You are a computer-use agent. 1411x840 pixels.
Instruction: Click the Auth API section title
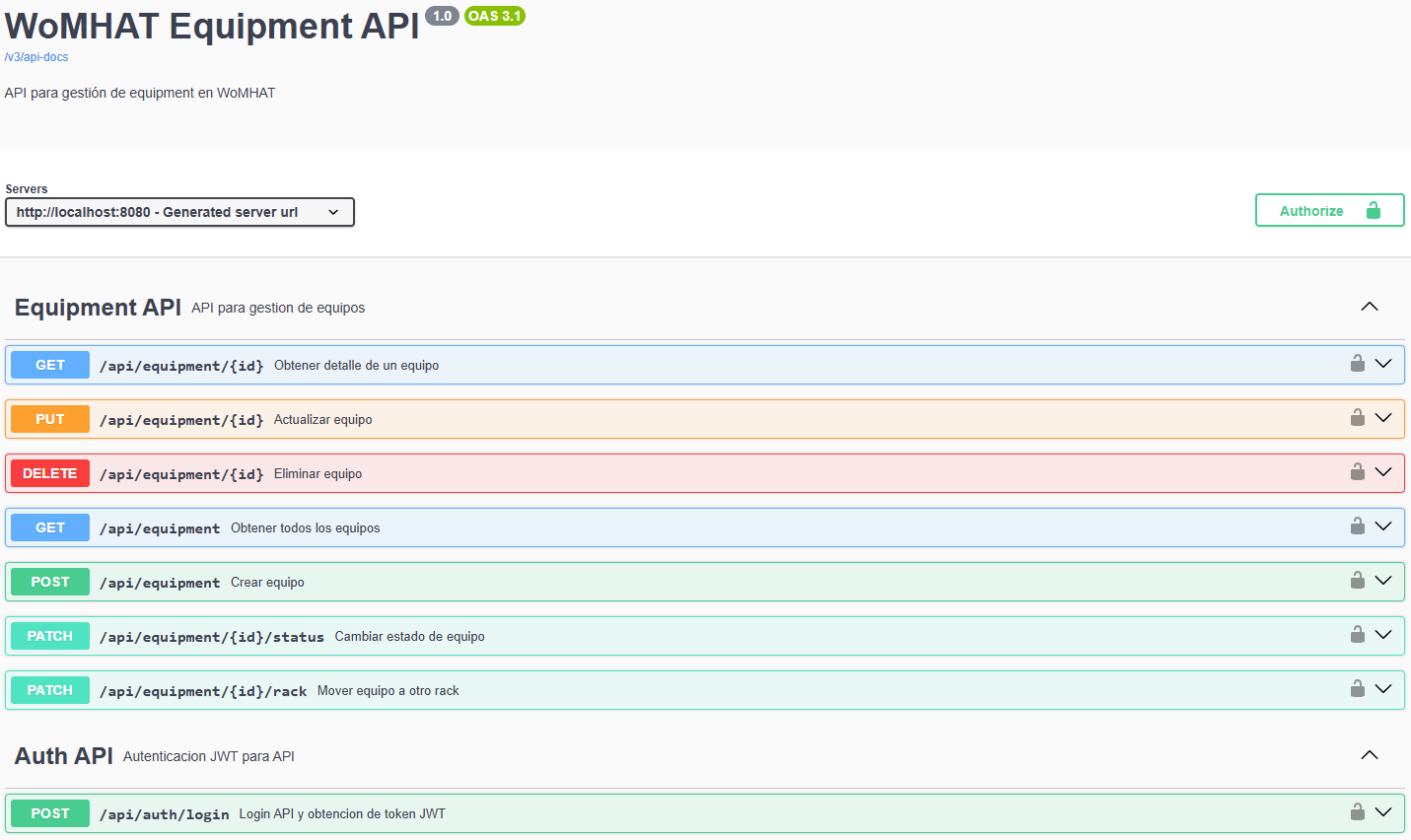pos(64,756)
